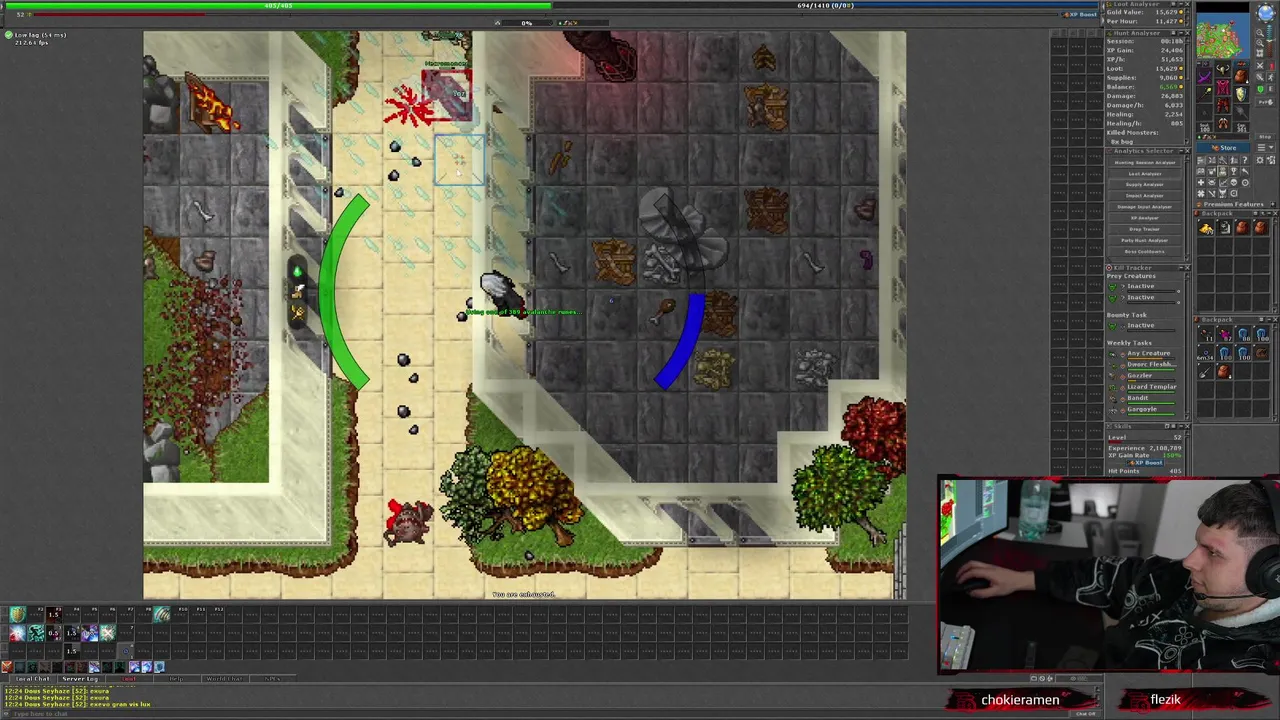Expand the Premium Features section

(x=1273, y=204)
